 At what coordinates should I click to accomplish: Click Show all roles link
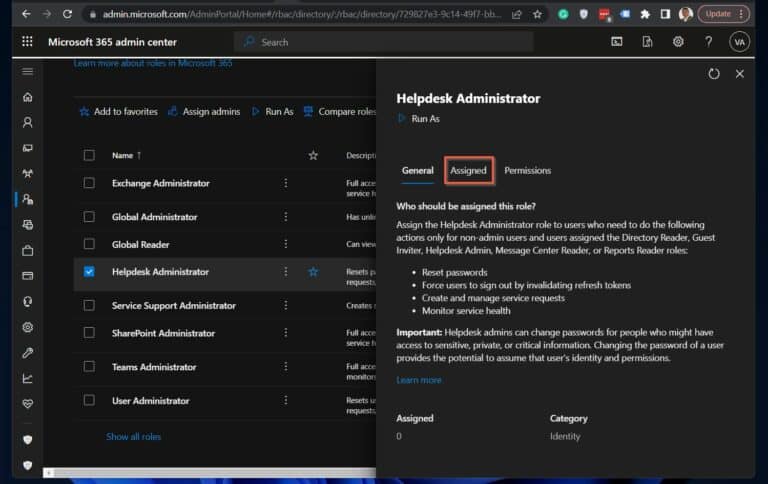[x=133, y=436]
